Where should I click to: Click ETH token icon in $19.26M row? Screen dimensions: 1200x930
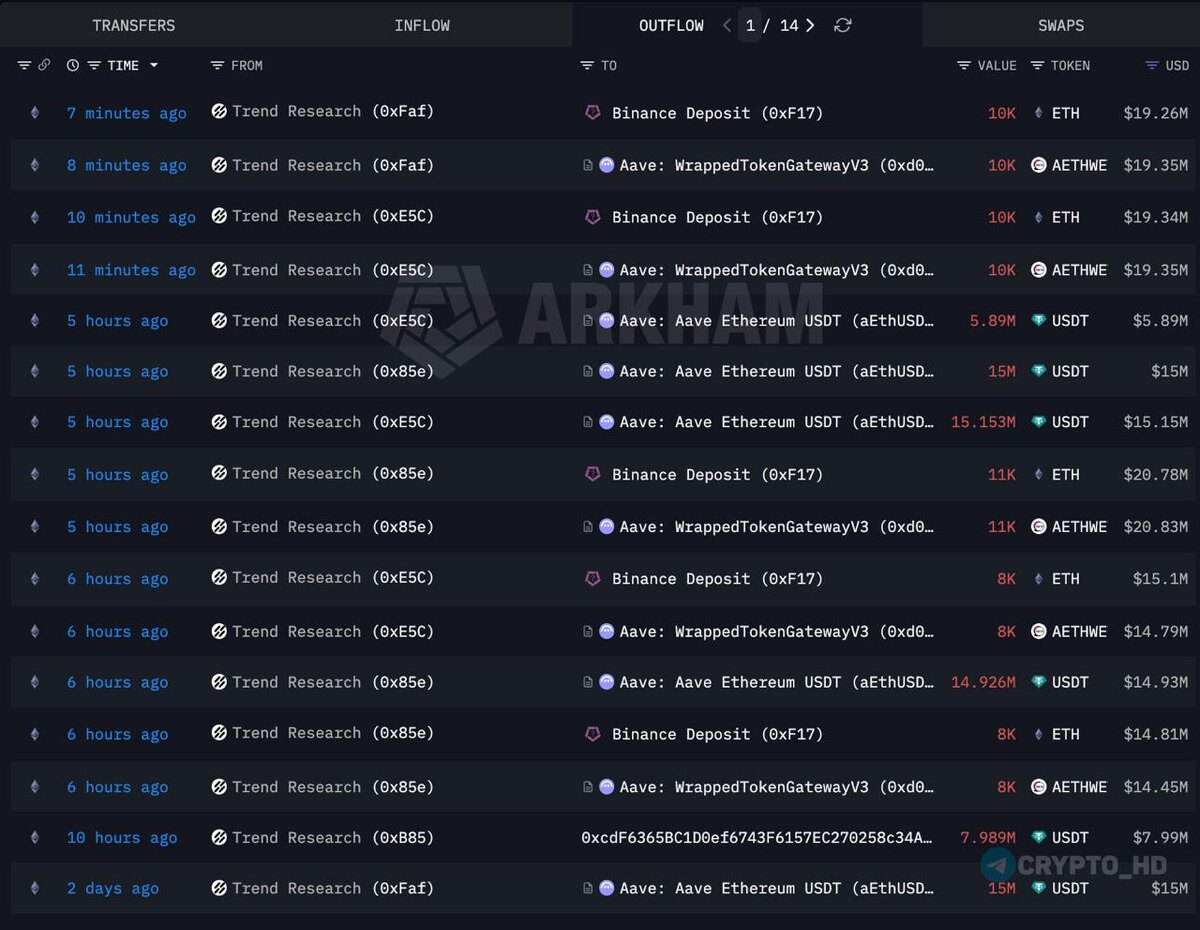click(1038, 113)
